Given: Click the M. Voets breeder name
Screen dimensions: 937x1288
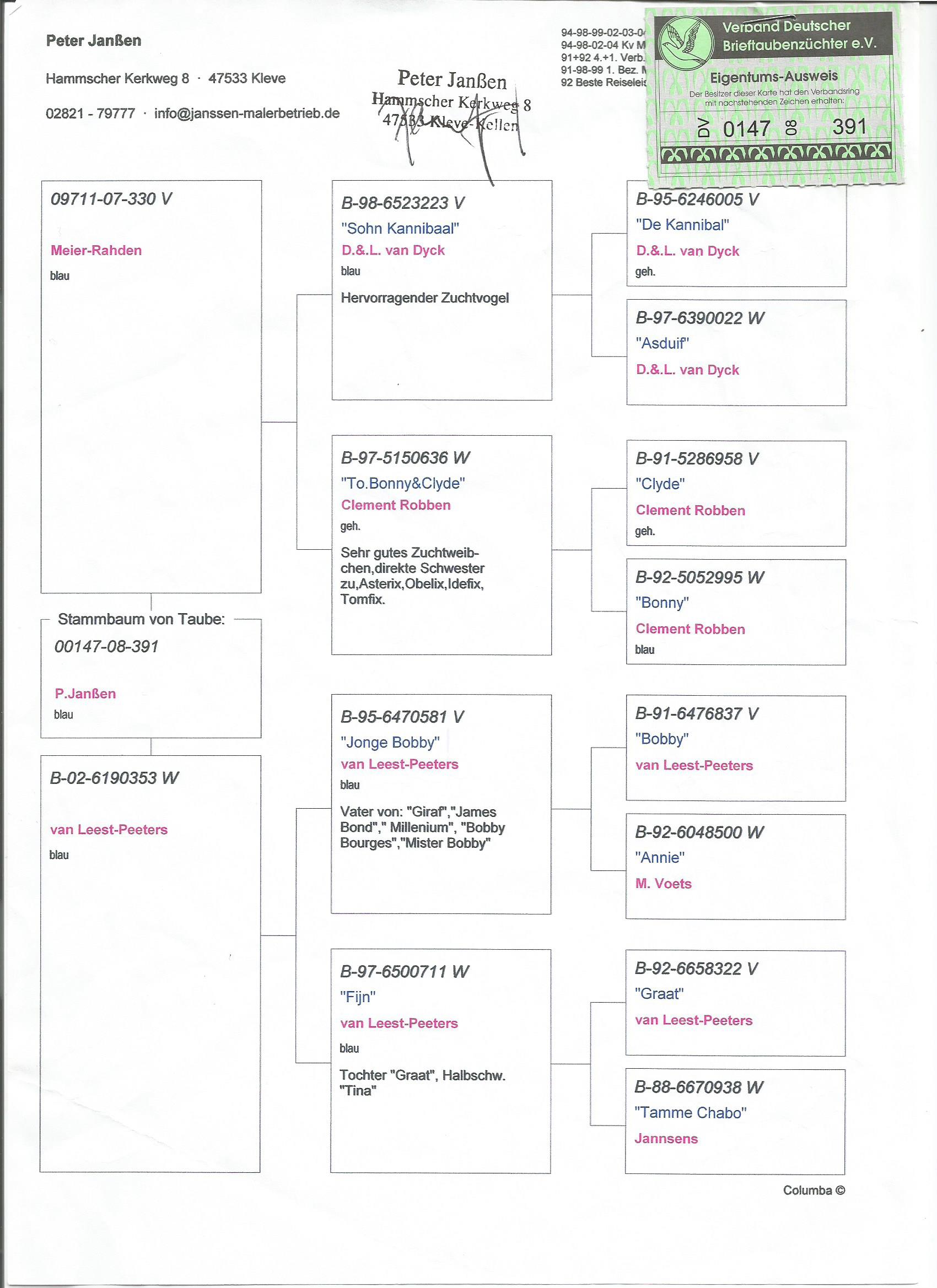Looking at the screenshot, I should [663, 884].
